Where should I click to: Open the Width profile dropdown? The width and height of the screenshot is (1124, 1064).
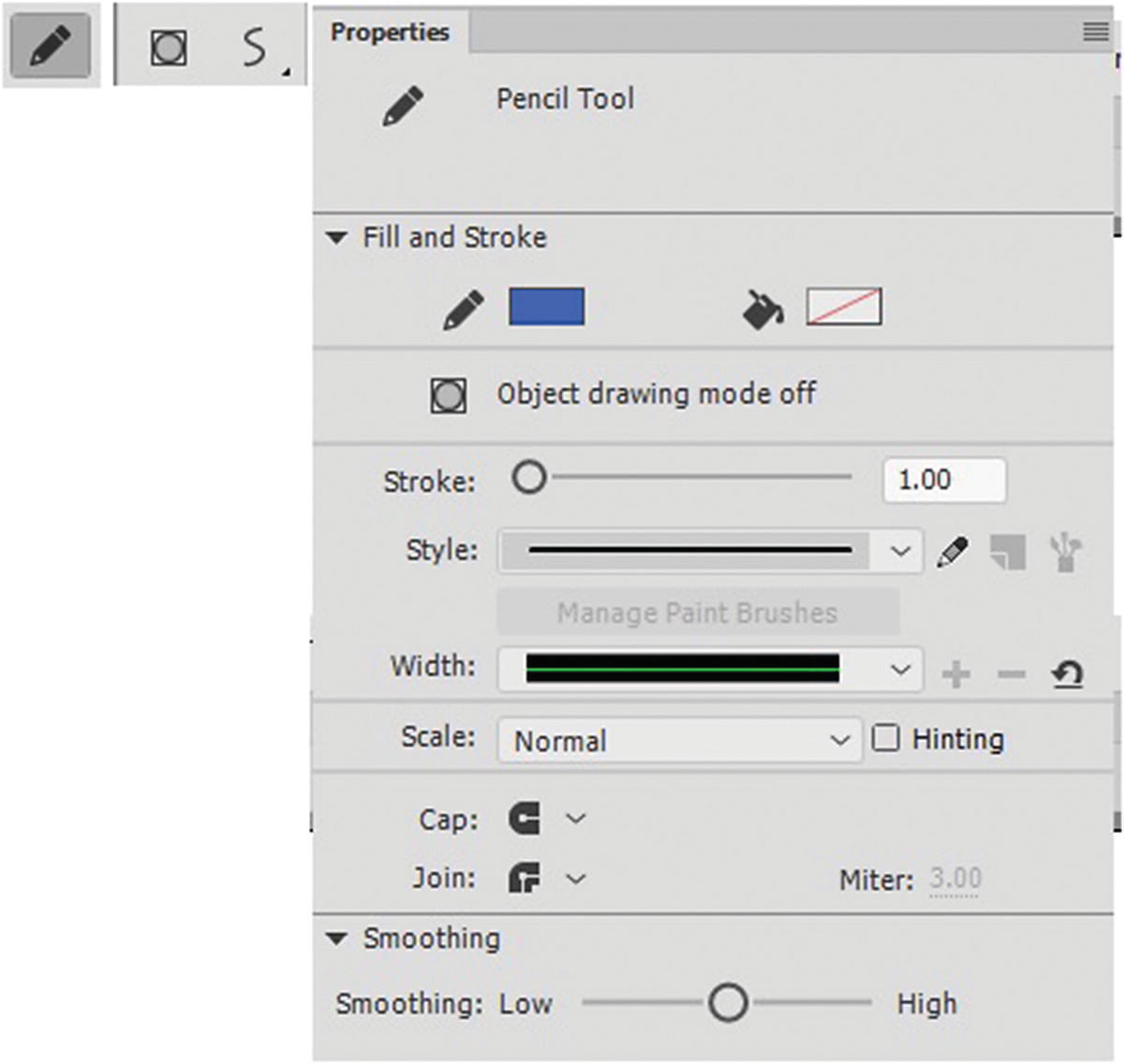click(711, 669)
